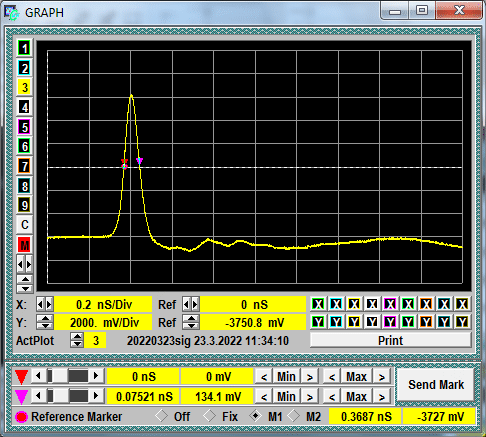Select green plot channel 6 button
This screenshot has width=486, height=437.
pyautogui.click(x=24, y=146)
